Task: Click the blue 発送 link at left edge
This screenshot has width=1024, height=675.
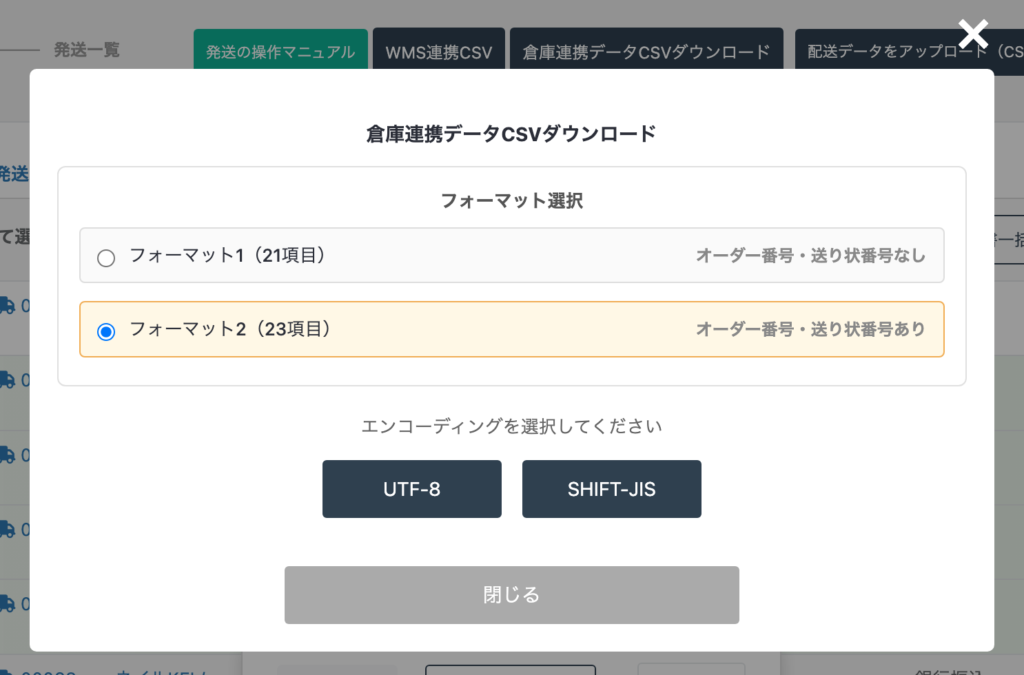Action: pyautogui.click(x=14, y=174)
